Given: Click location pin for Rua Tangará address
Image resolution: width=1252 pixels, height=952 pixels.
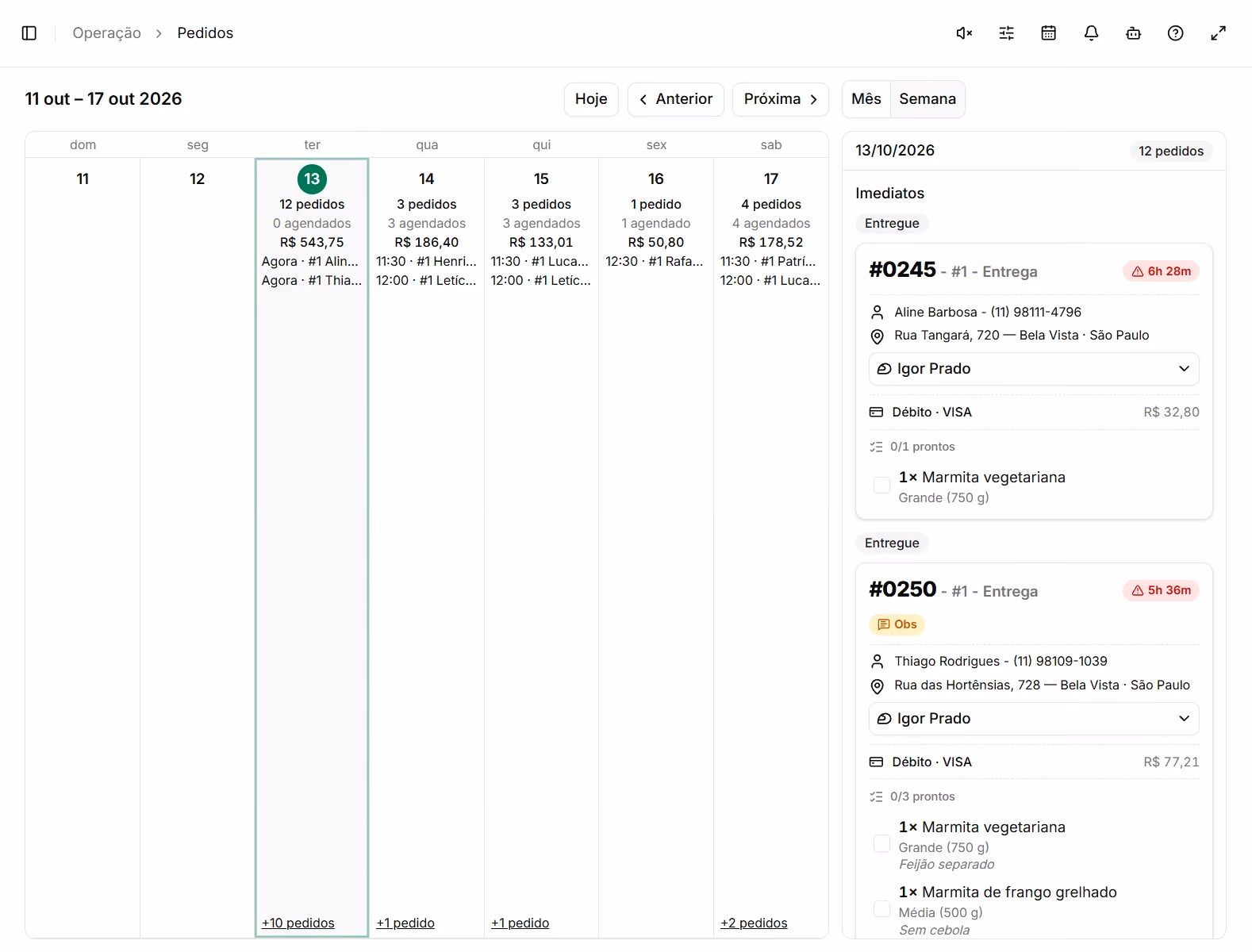Looking at the screenshot, I should pyautogui.click(x=877, y=336).
